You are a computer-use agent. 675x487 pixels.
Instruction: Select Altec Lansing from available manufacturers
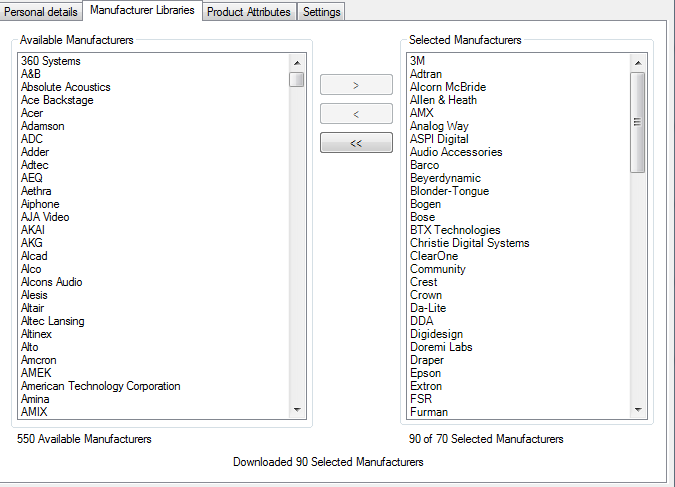click(53, 321)
